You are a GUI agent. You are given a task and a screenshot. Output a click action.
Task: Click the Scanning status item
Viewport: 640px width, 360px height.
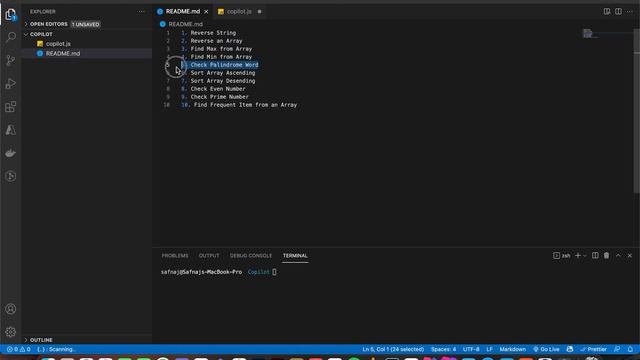pyautogui.click(x=56, y=349)
